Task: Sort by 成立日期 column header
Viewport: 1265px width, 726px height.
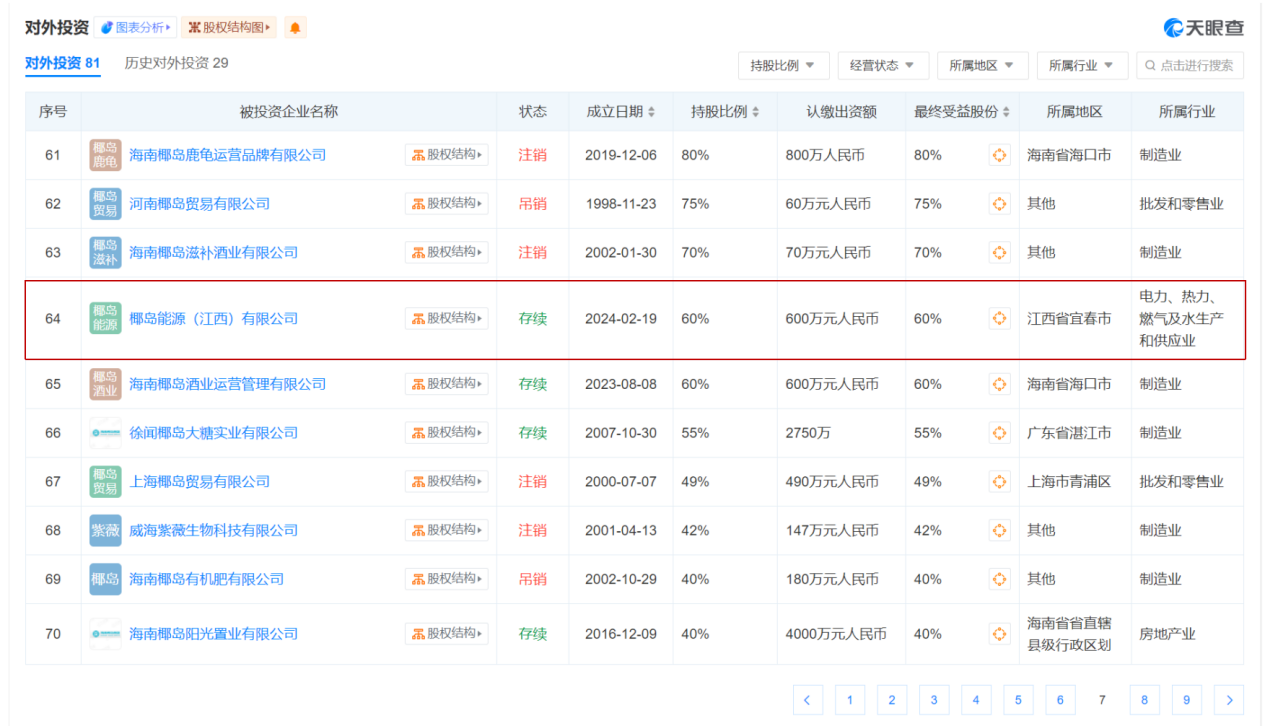Action: coord(620,112)
